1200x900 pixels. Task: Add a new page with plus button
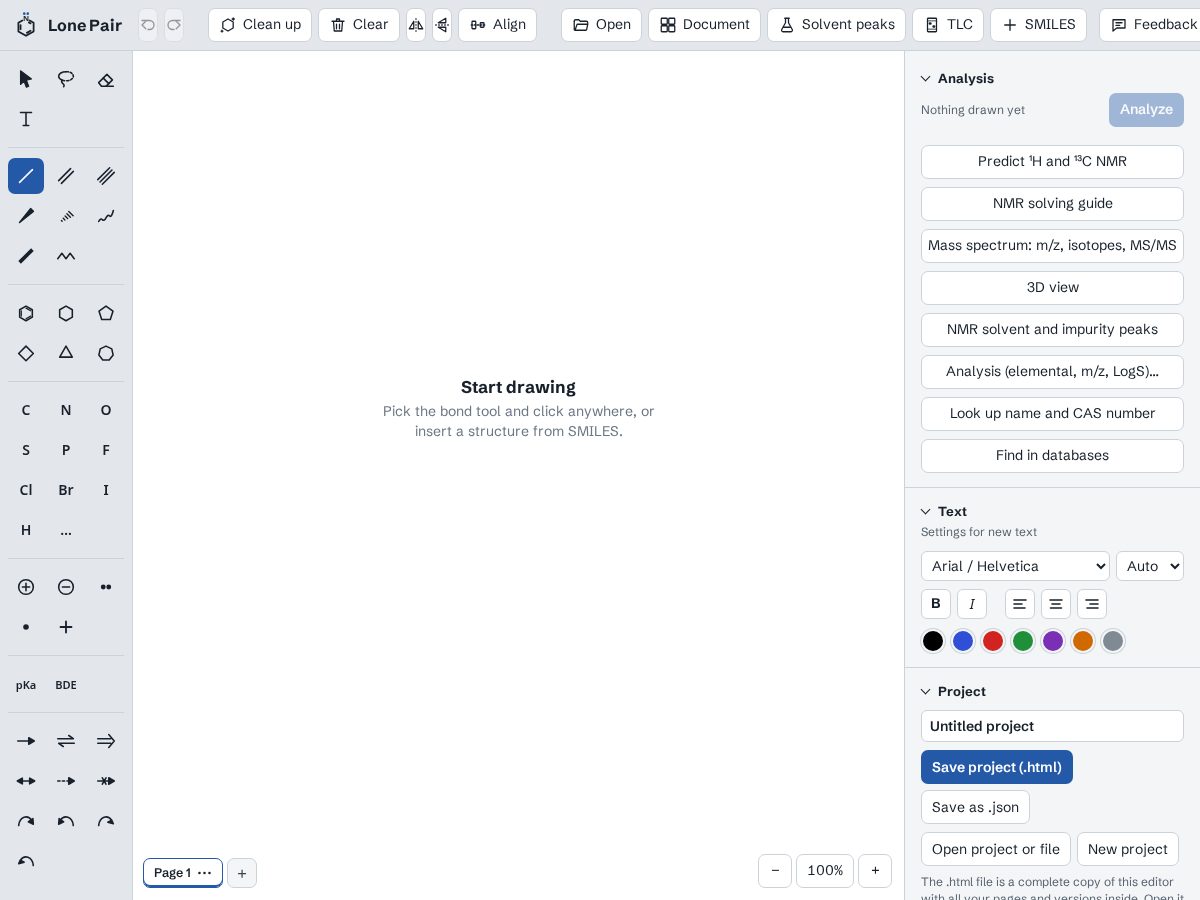[242, 873]
